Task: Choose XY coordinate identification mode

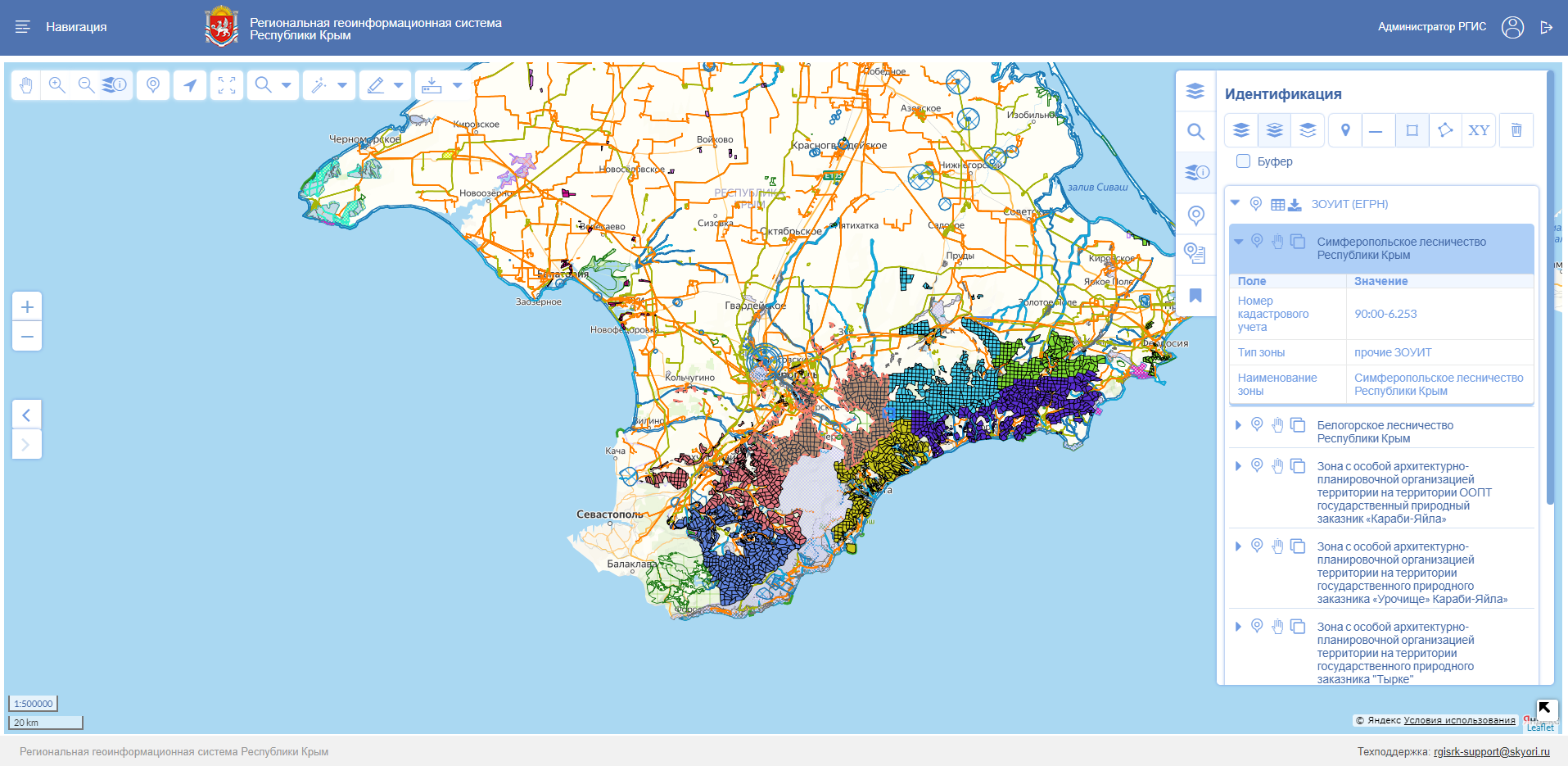Action: coord(1479,130)
